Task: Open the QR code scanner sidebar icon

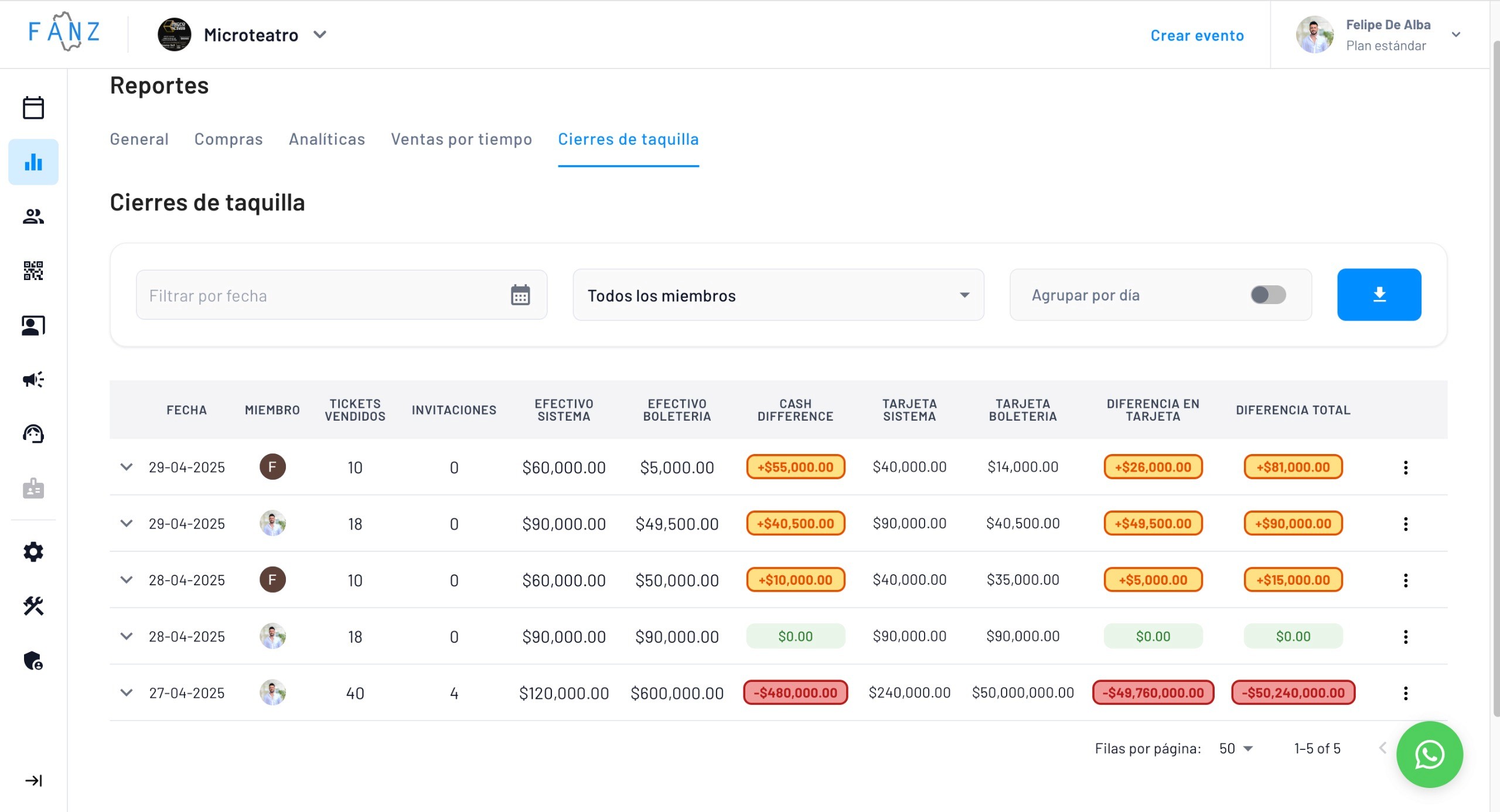Action: click(33, 271)
